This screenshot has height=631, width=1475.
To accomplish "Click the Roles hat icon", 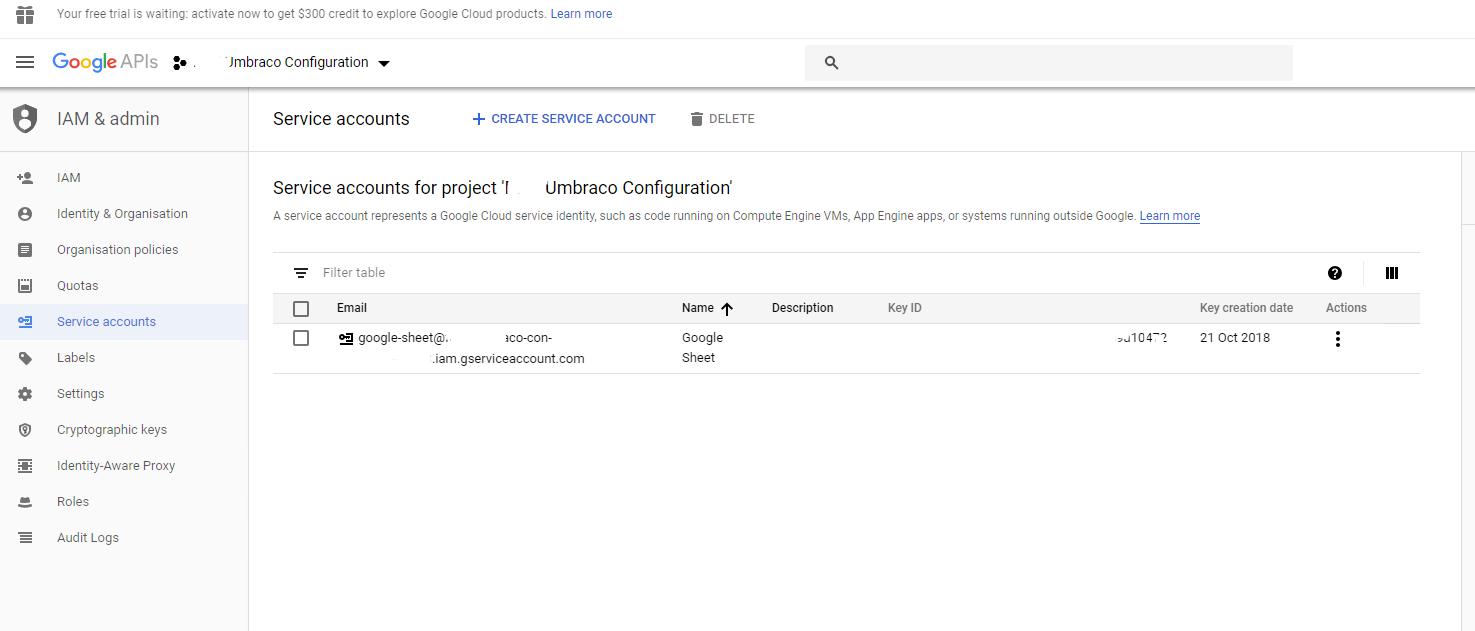I will (x=25, y=502).
